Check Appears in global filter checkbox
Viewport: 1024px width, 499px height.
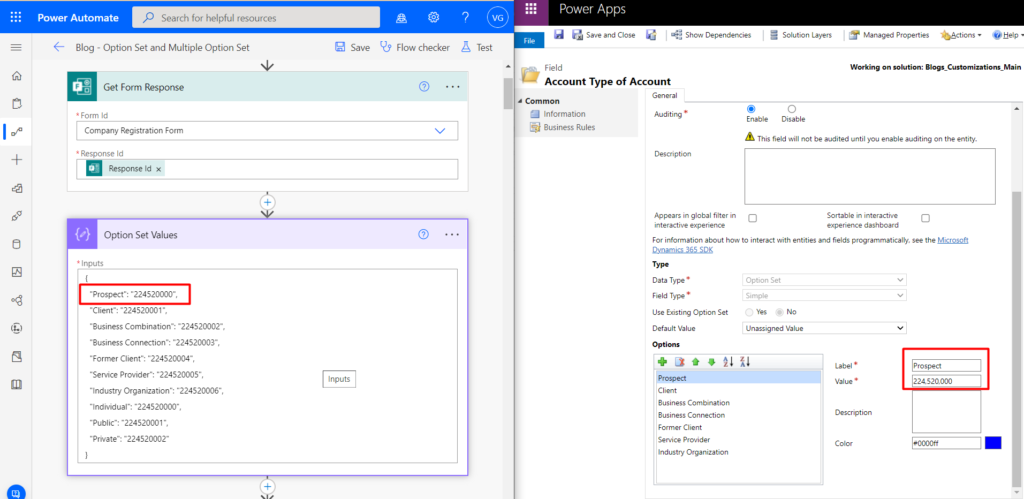(752, 217)
